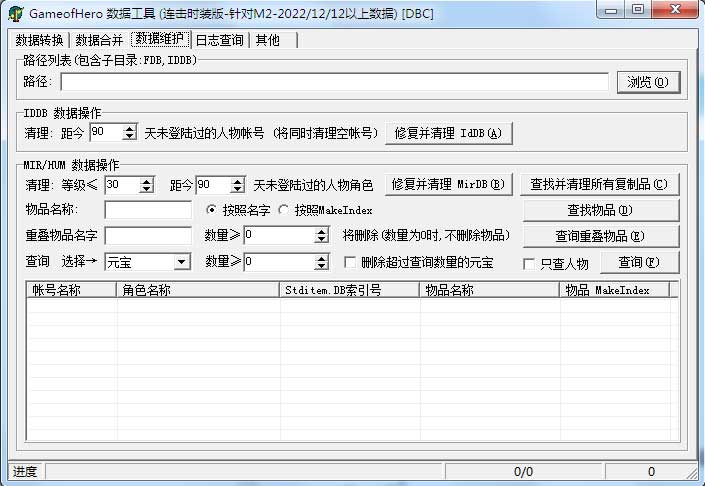This screenshot has height=486, width=705.
Task: Select the 按照名字 radio button
Action: pos(211,211)
